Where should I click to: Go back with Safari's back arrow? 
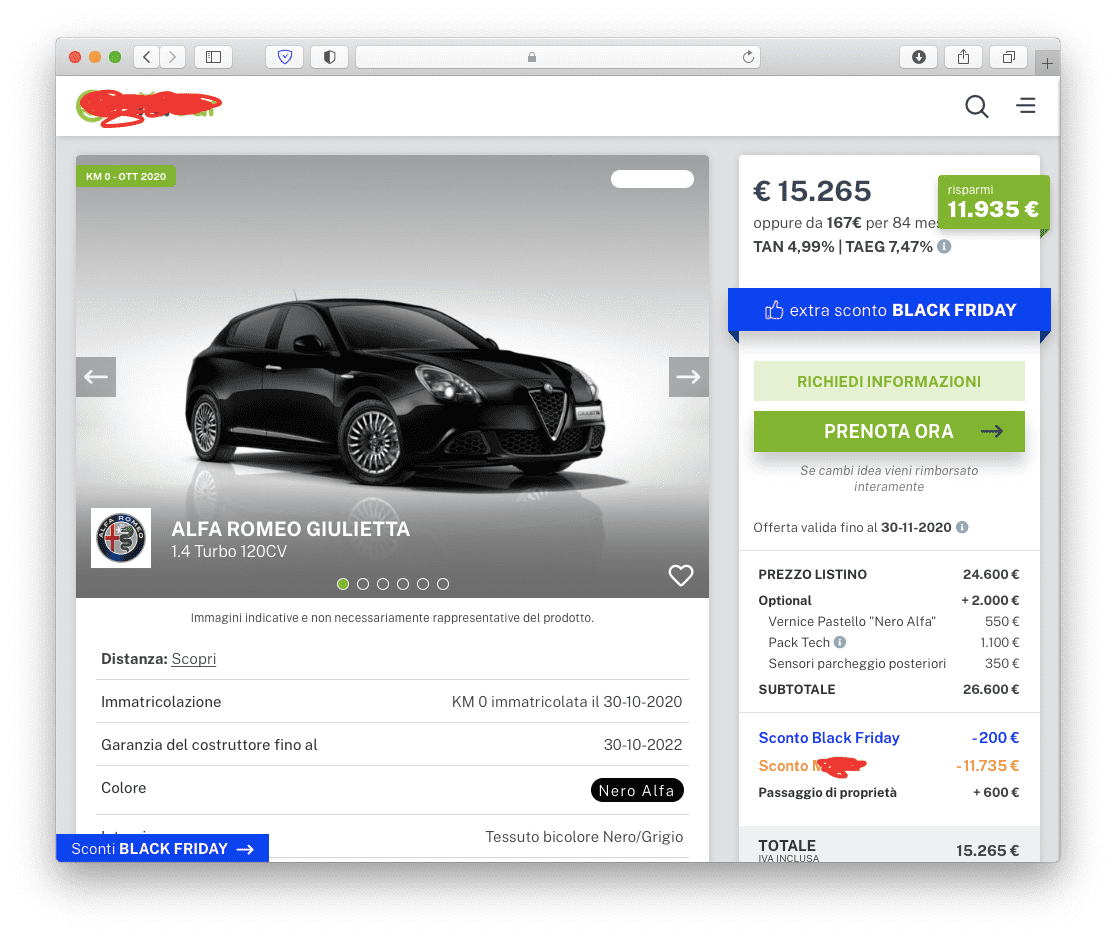(x=147, y=57)
